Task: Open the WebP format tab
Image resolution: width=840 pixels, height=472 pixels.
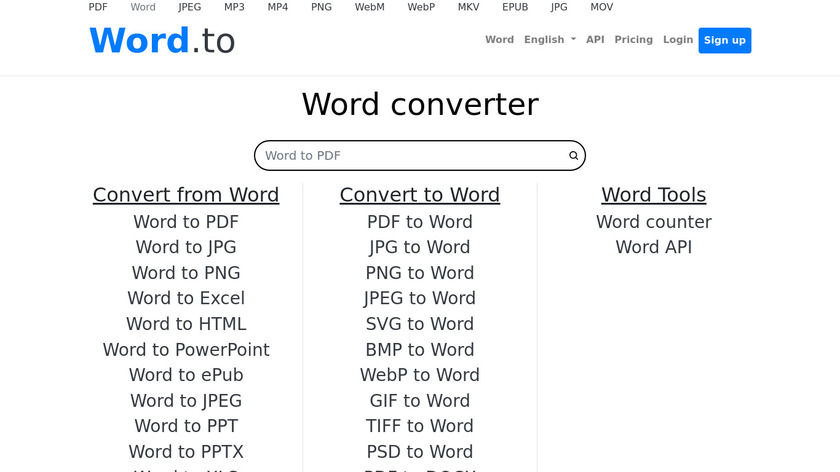Action: 421,7
